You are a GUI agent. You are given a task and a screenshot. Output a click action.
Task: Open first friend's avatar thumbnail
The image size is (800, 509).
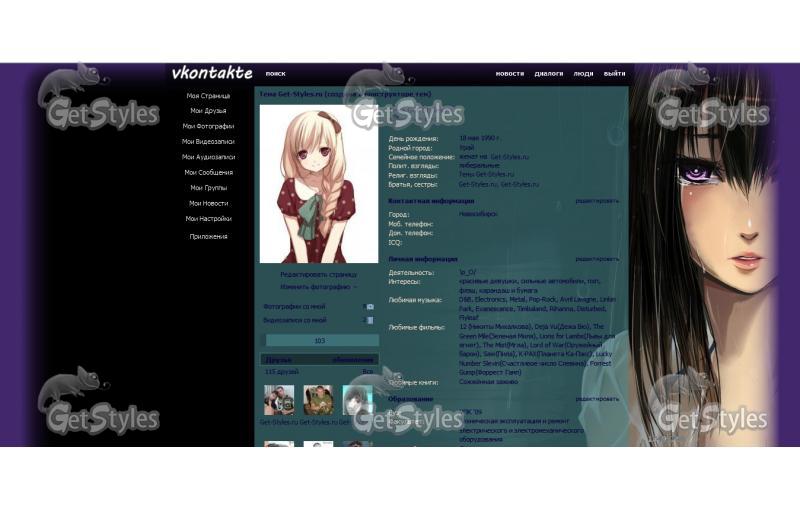pos(279,400)
